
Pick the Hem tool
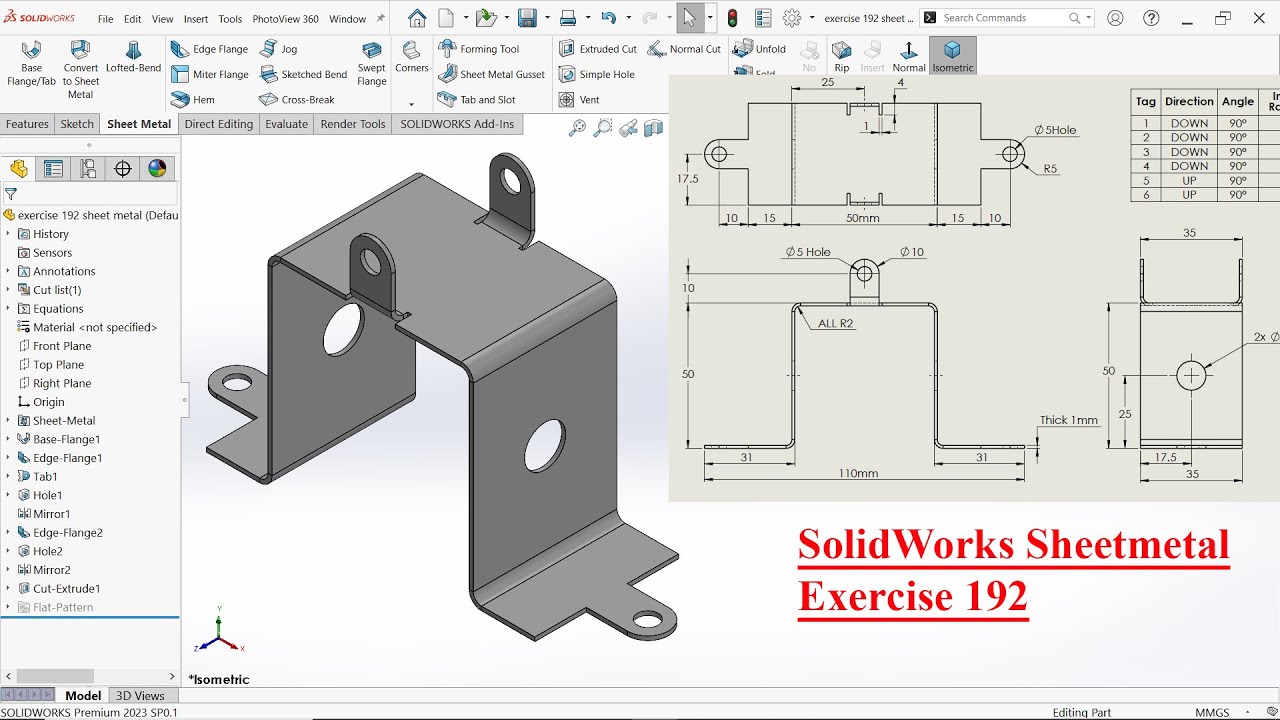[193, 100]
